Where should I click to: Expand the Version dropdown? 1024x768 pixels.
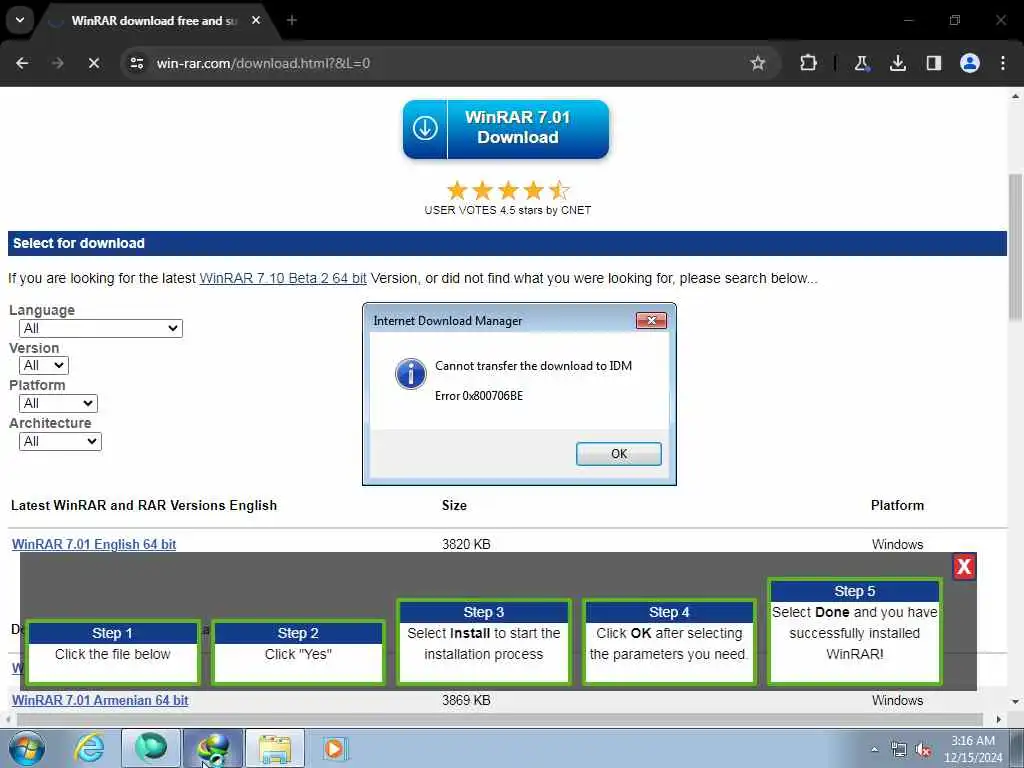(x=44, y=365)
